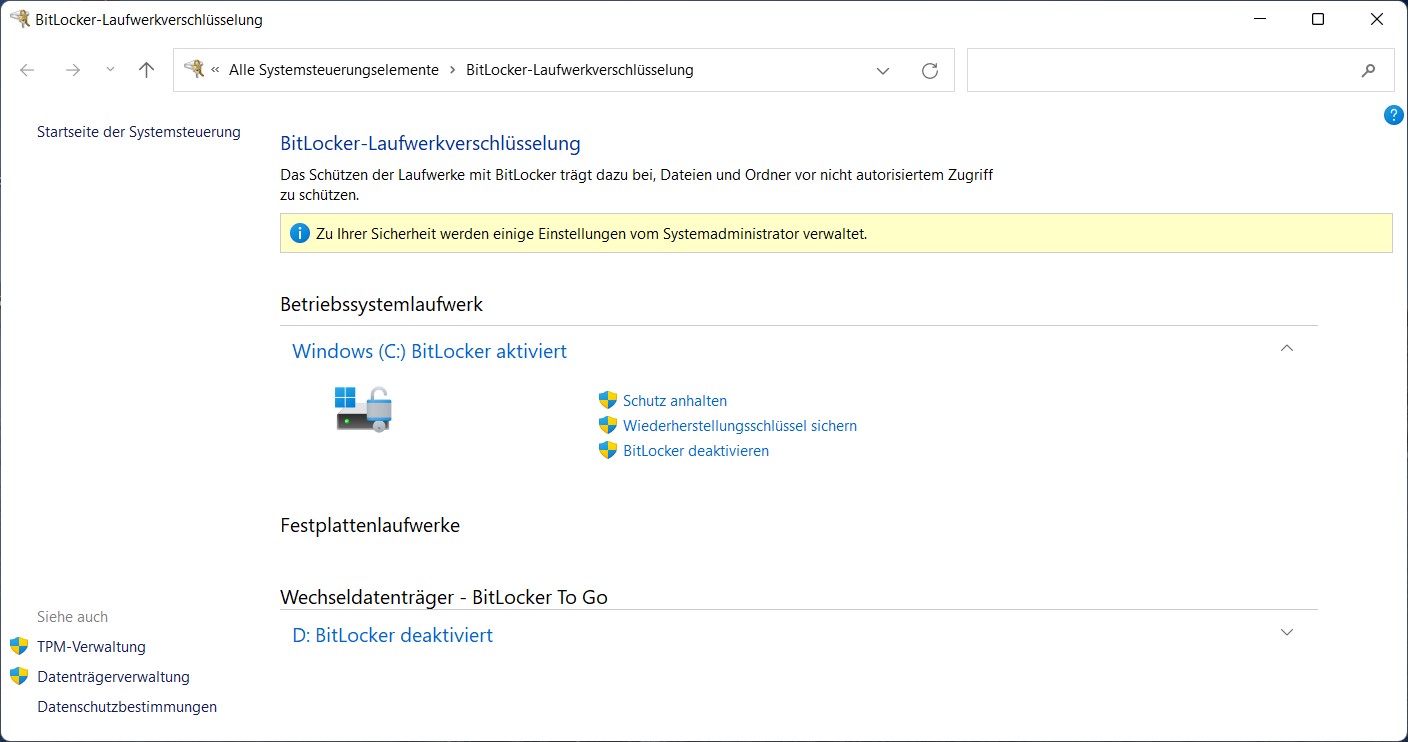This screenshot has height=742, width=1408.
Task: Click the shield icon beside TPM-Verwaltung
Action: coord(19,647)
